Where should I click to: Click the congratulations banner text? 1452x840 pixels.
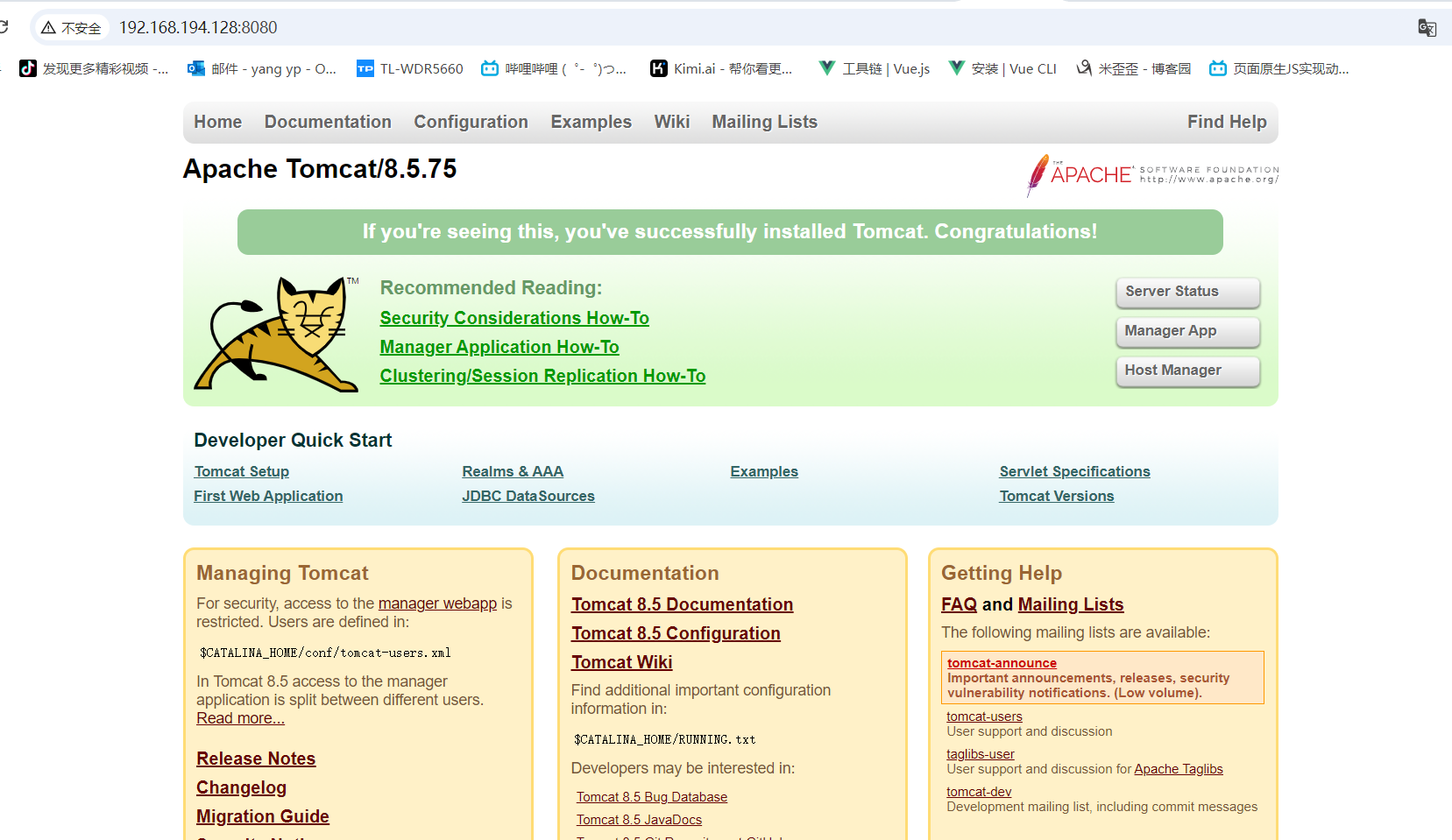(x=730, y=231)
